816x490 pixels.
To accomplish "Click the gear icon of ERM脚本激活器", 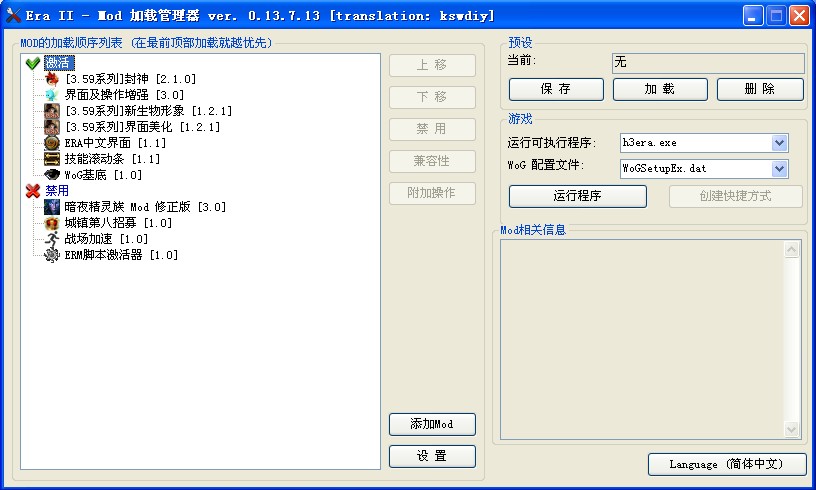I will click(x=52, y=255).
